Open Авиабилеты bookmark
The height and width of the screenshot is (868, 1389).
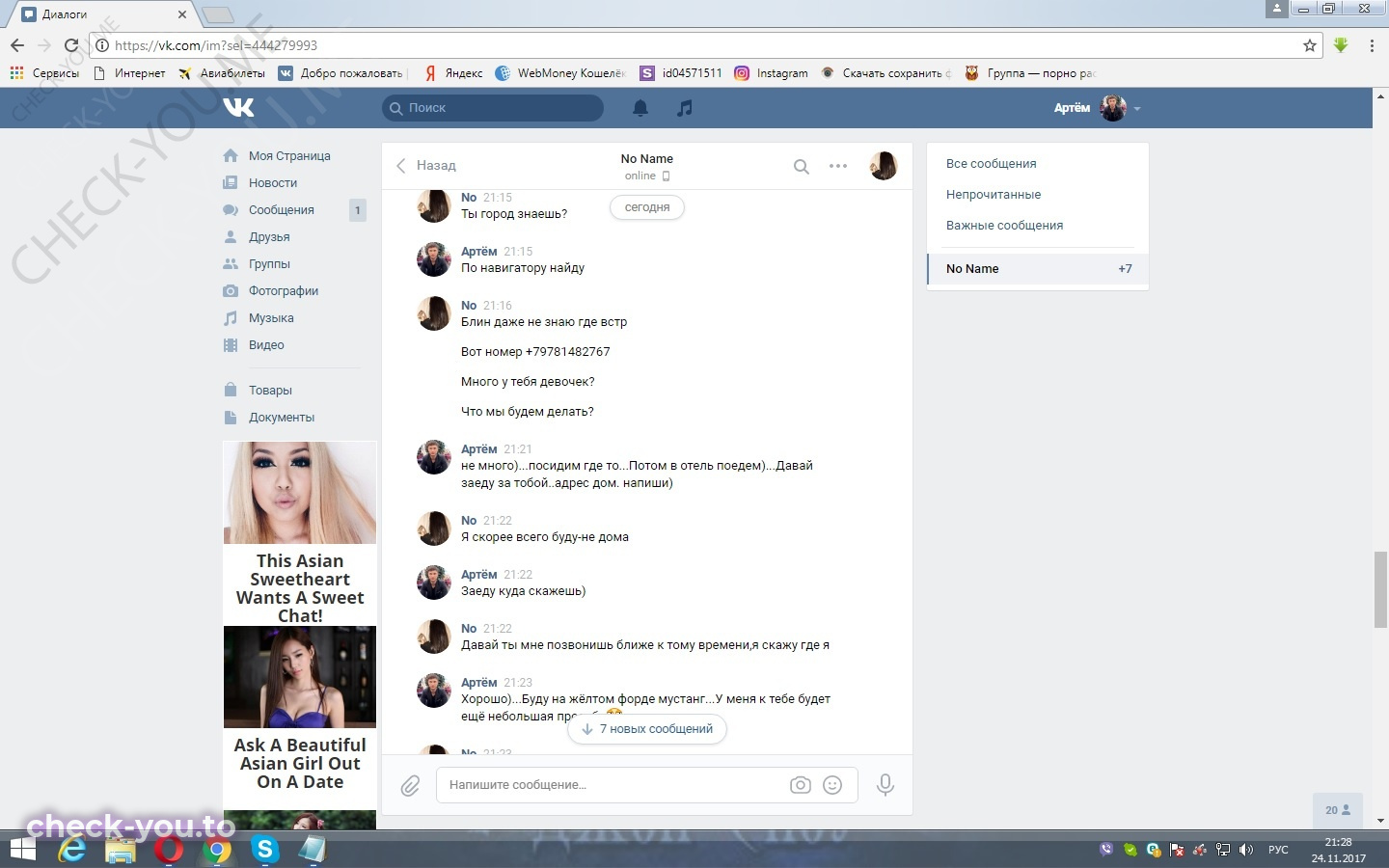pos(222,73)
